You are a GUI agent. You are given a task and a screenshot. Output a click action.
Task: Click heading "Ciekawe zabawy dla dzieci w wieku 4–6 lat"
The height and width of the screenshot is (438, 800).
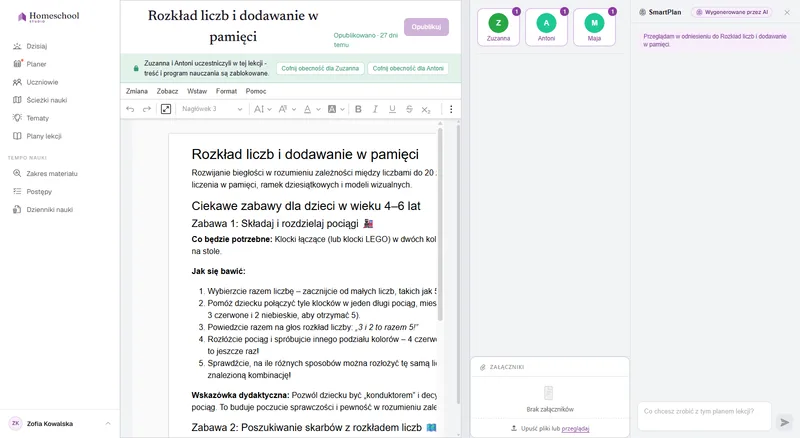click(306, 206)
